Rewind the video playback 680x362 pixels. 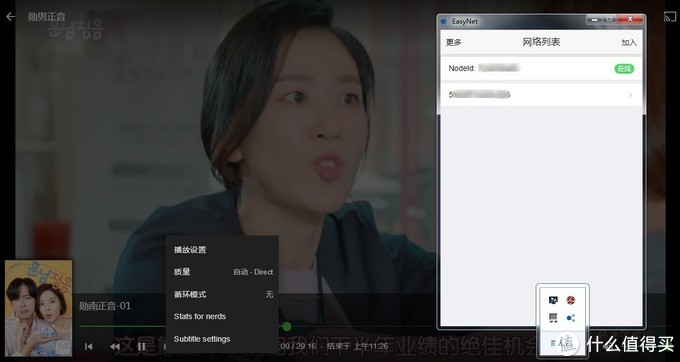pos(115,346)
